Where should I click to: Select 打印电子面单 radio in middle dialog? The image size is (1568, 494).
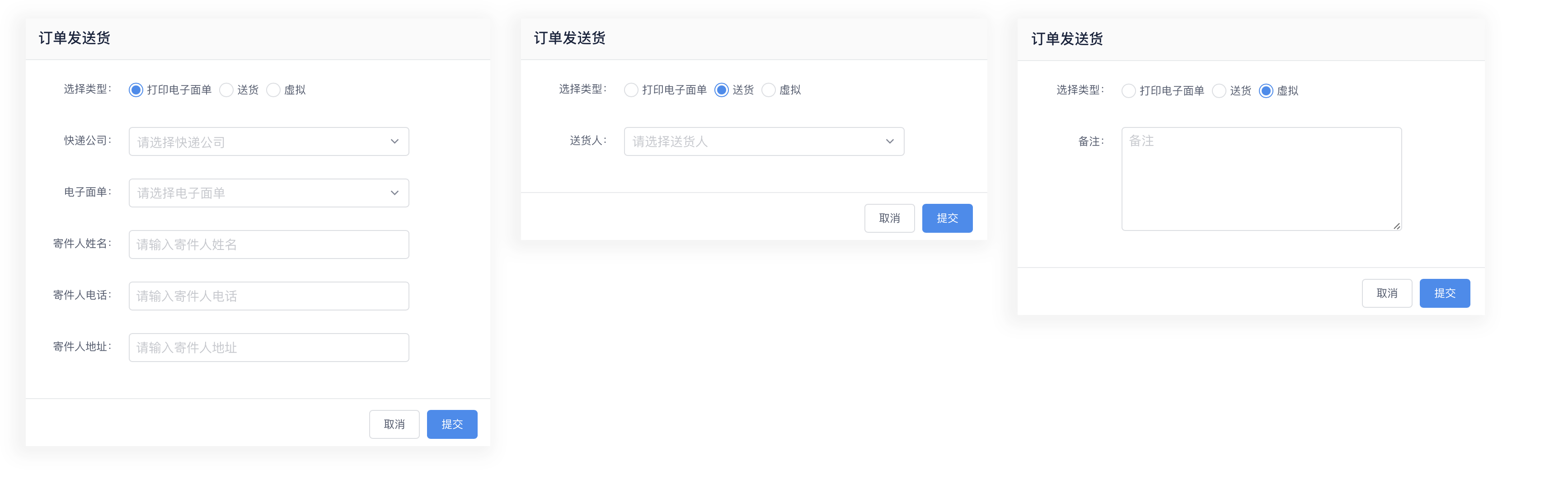tap(631, 90)
